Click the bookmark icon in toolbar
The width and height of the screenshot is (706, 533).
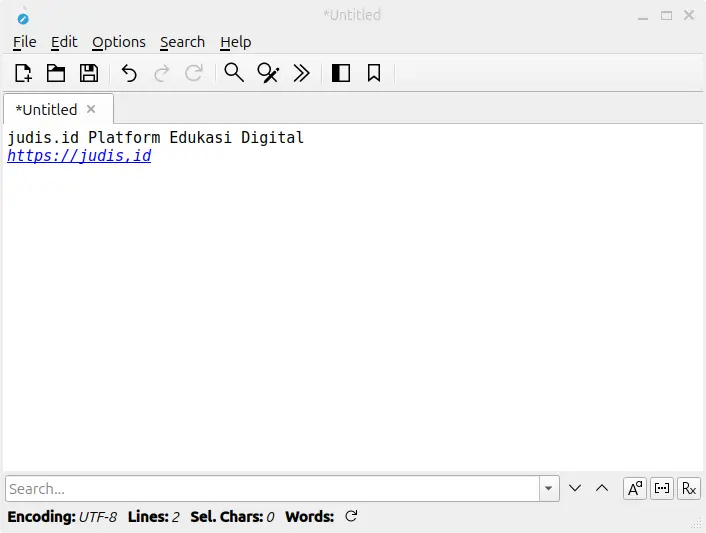[x=374, y=73]
